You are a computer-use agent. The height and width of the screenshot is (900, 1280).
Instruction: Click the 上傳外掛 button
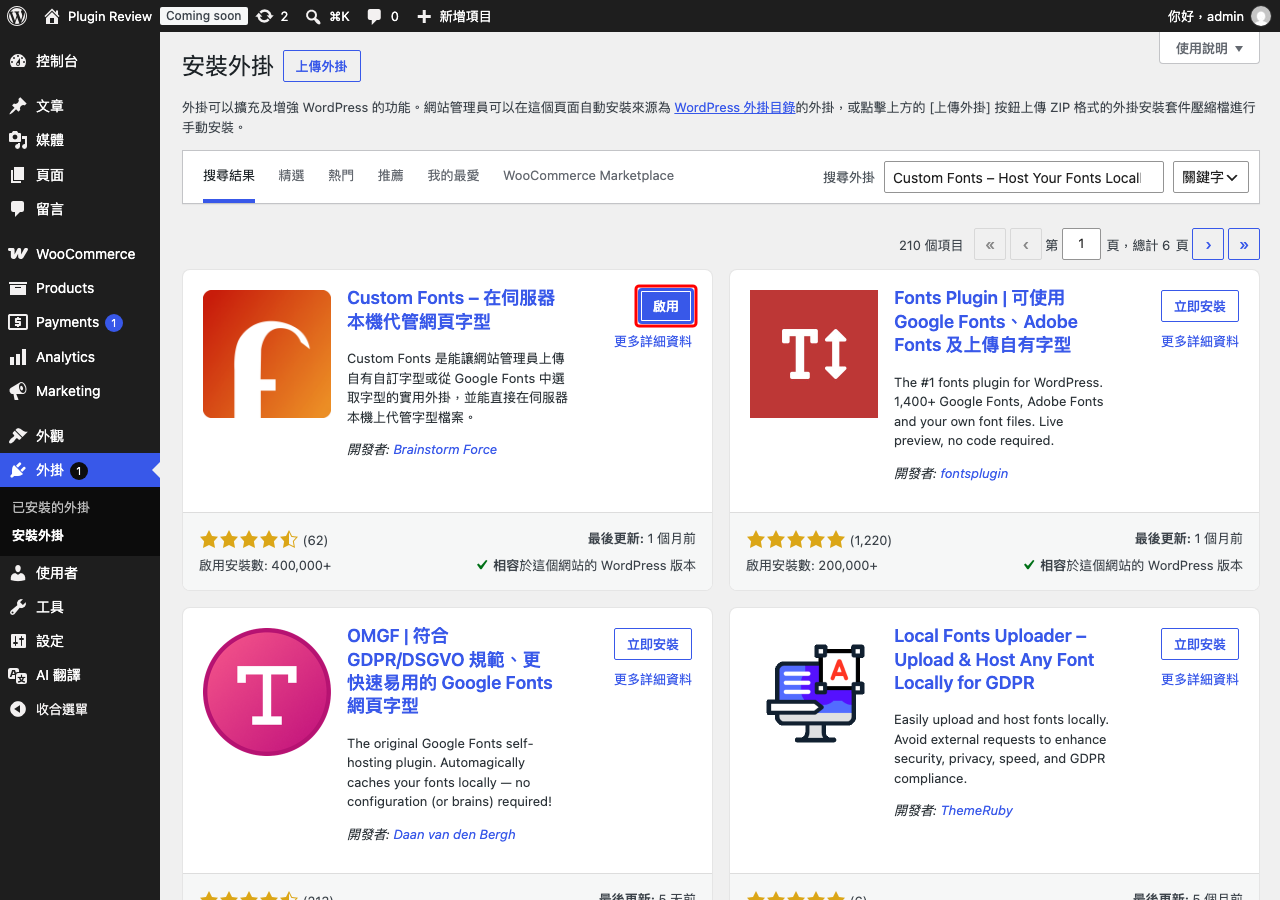click(x=322, y=66)
